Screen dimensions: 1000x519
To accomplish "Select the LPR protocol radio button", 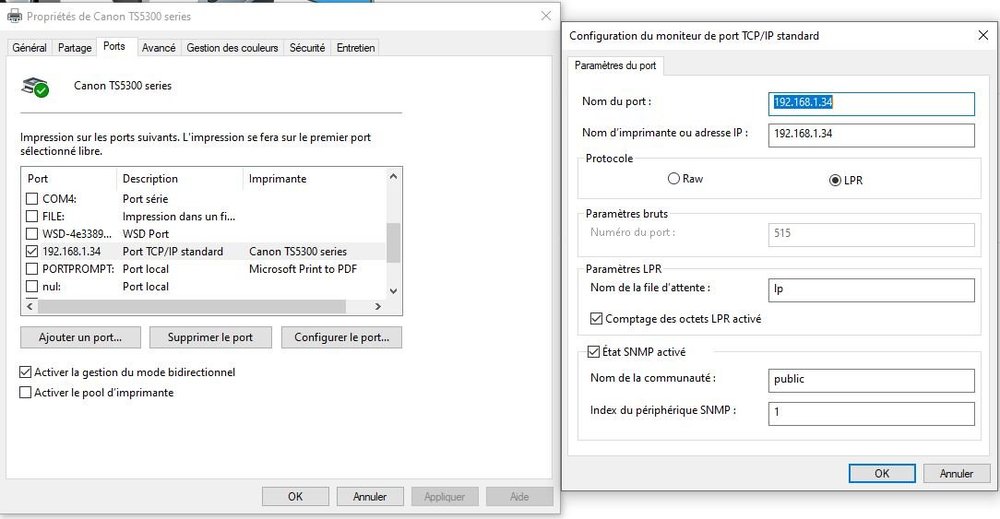I will click(x=835, y=180).
